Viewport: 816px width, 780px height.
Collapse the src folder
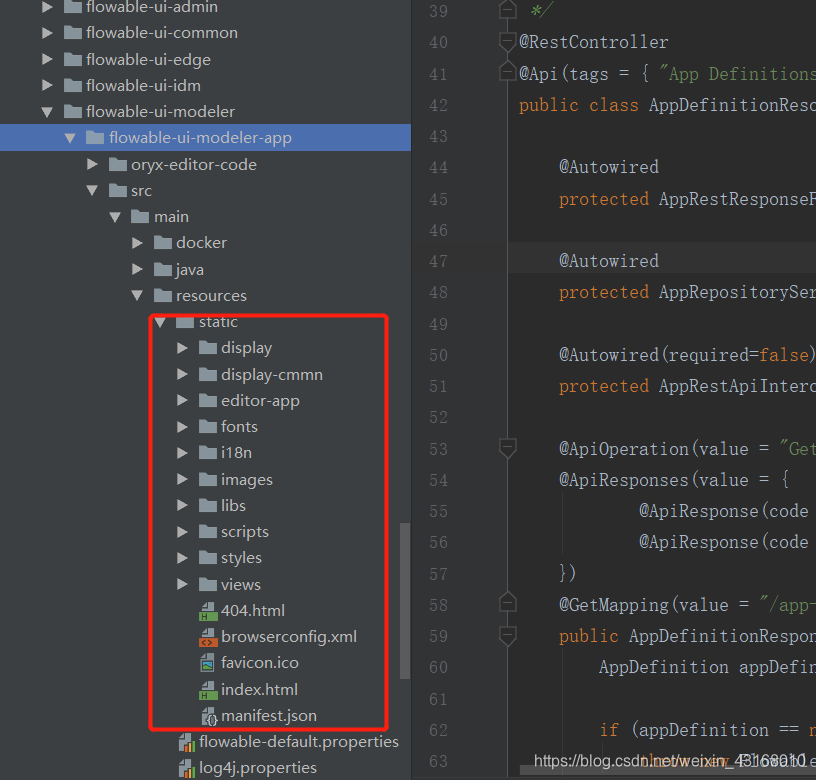pyautogui.click(x=92, y=190)
